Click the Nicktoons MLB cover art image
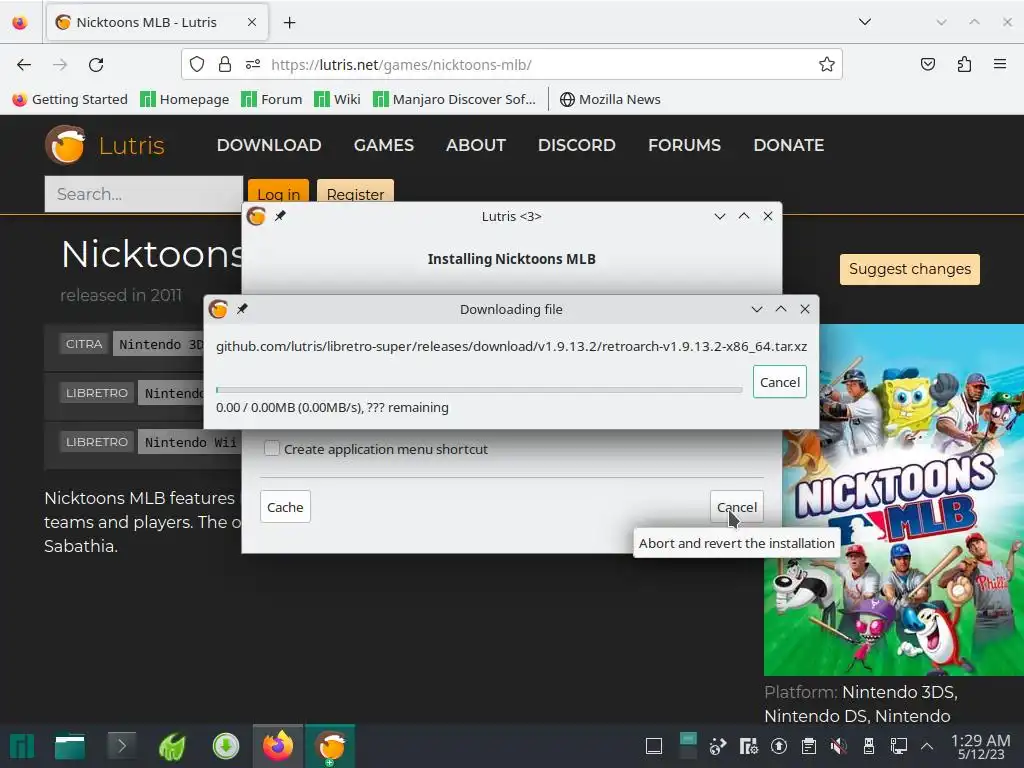Image resolution: width=1024 pixels, height=768 pixels. coord(894,500)
